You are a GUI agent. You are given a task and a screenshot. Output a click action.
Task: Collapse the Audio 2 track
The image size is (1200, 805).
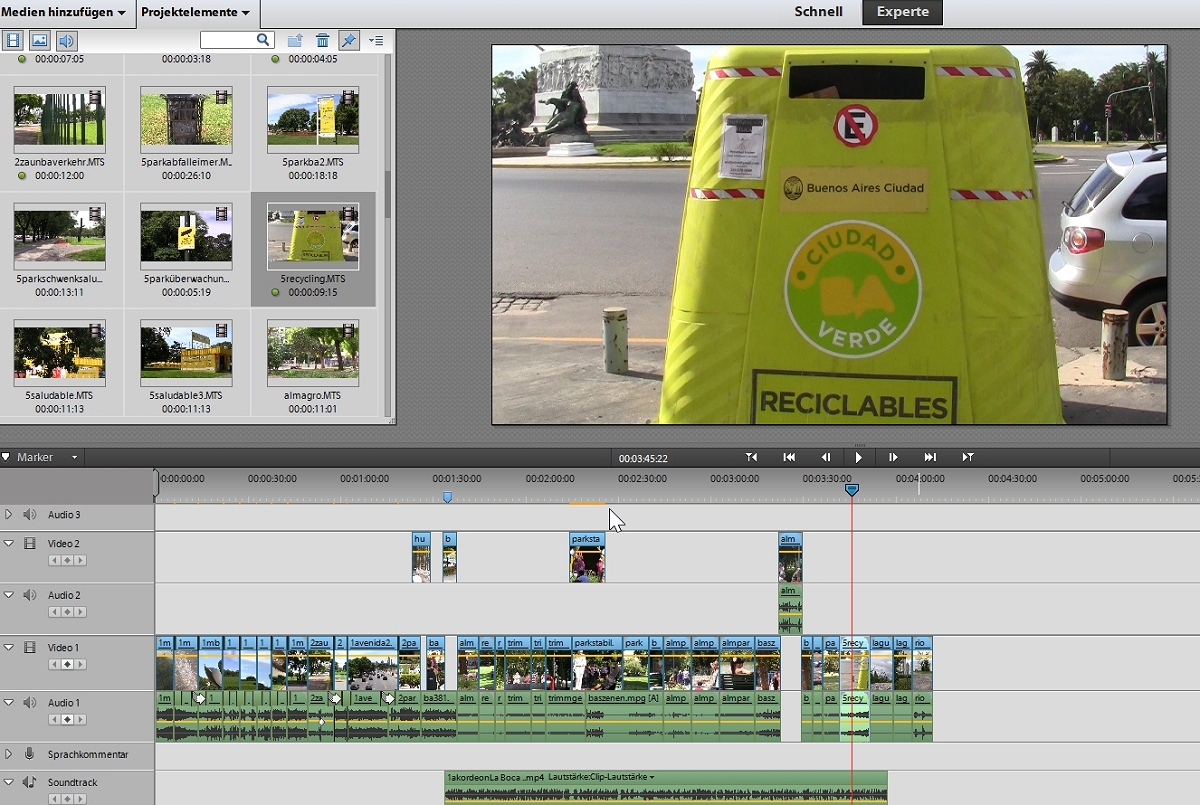[9, 595]
